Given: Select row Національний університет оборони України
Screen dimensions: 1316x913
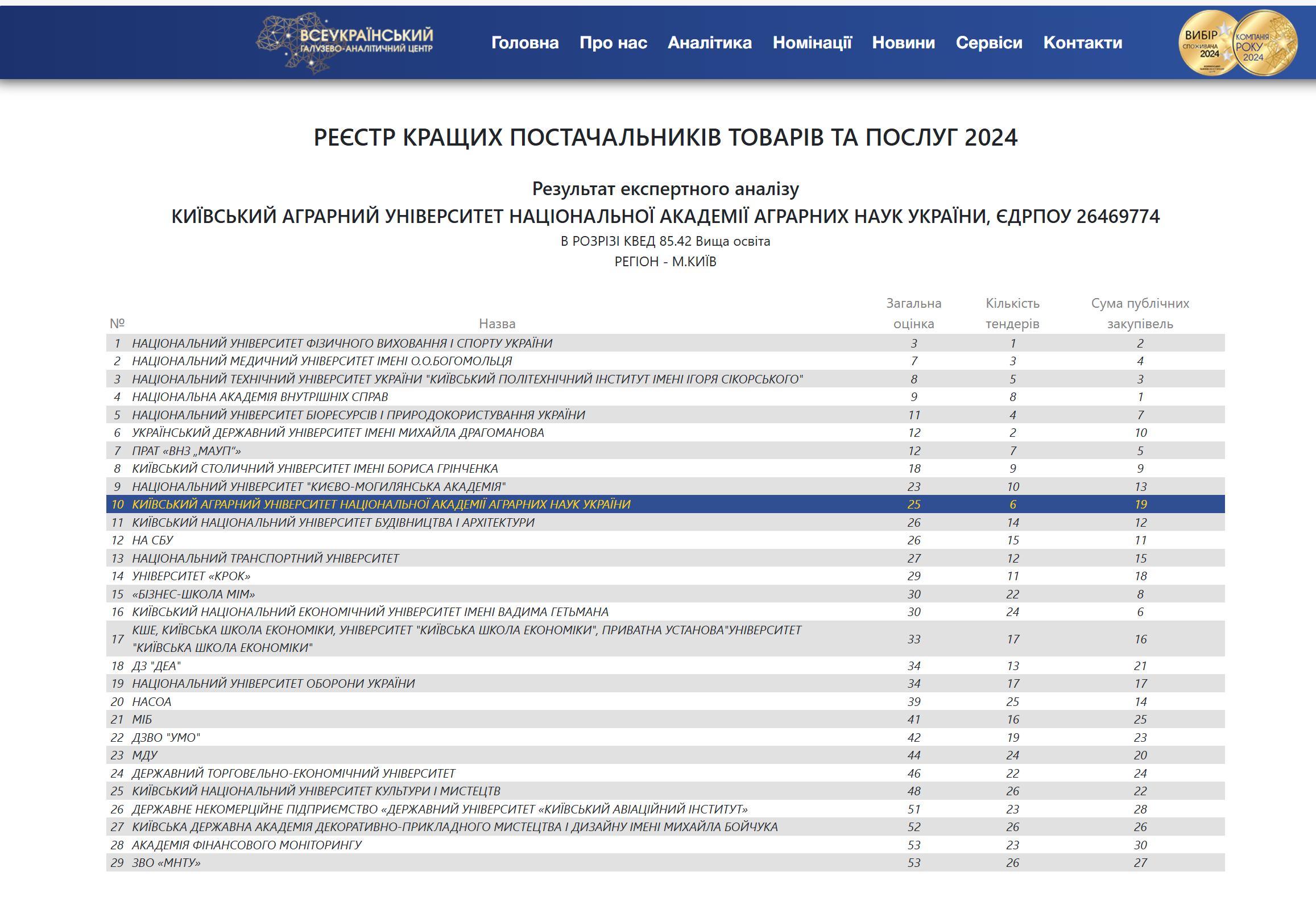Looking at the screenshot, I should coord(665,684).
